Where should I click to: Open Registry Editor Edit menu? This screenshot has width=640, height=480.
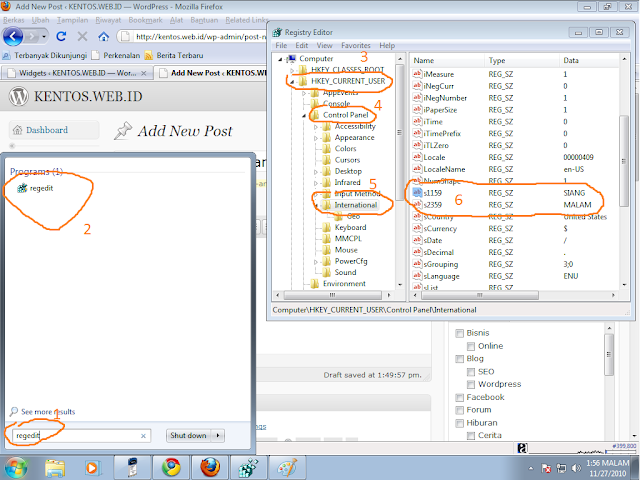302,46
